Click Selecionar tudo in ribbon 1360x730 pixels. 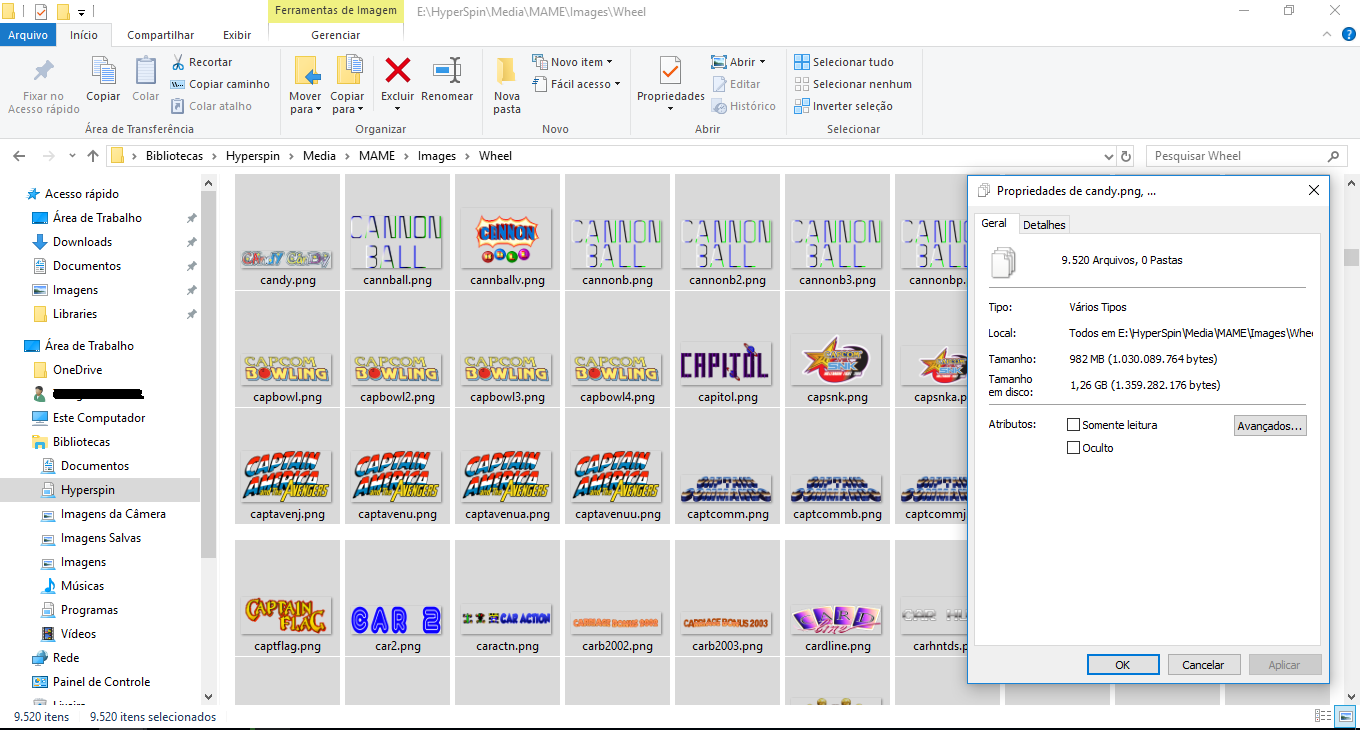tap(844, 62)
